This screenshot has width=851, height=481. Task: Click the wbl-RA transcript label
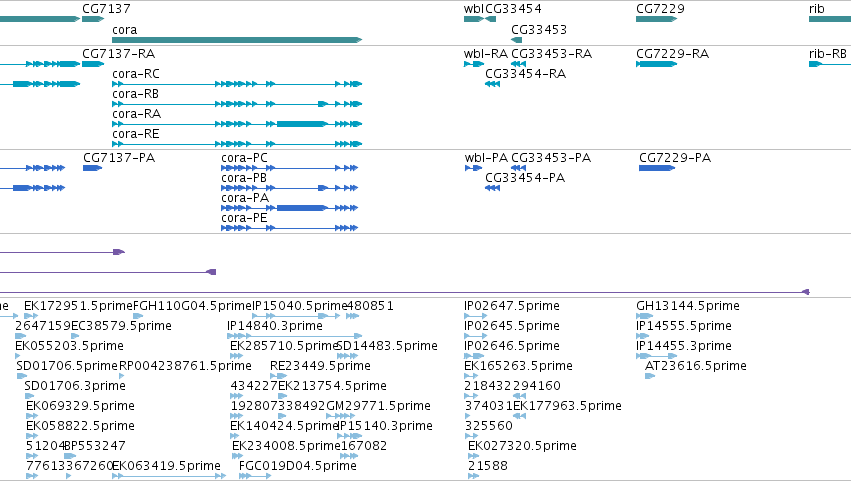(486, 54)
